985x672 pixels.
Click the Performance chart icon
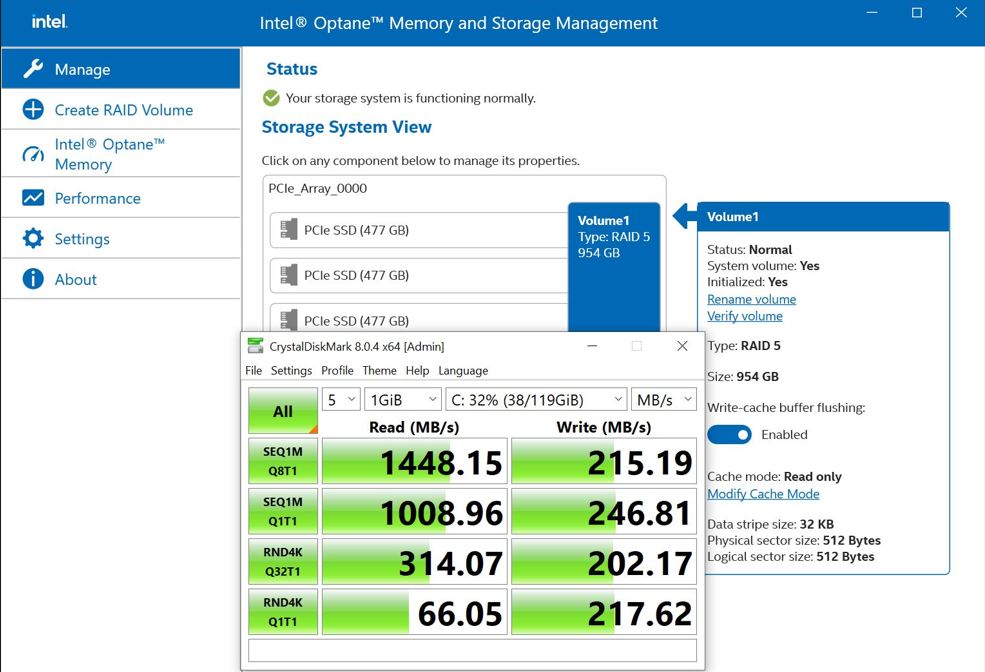(33, 198)
